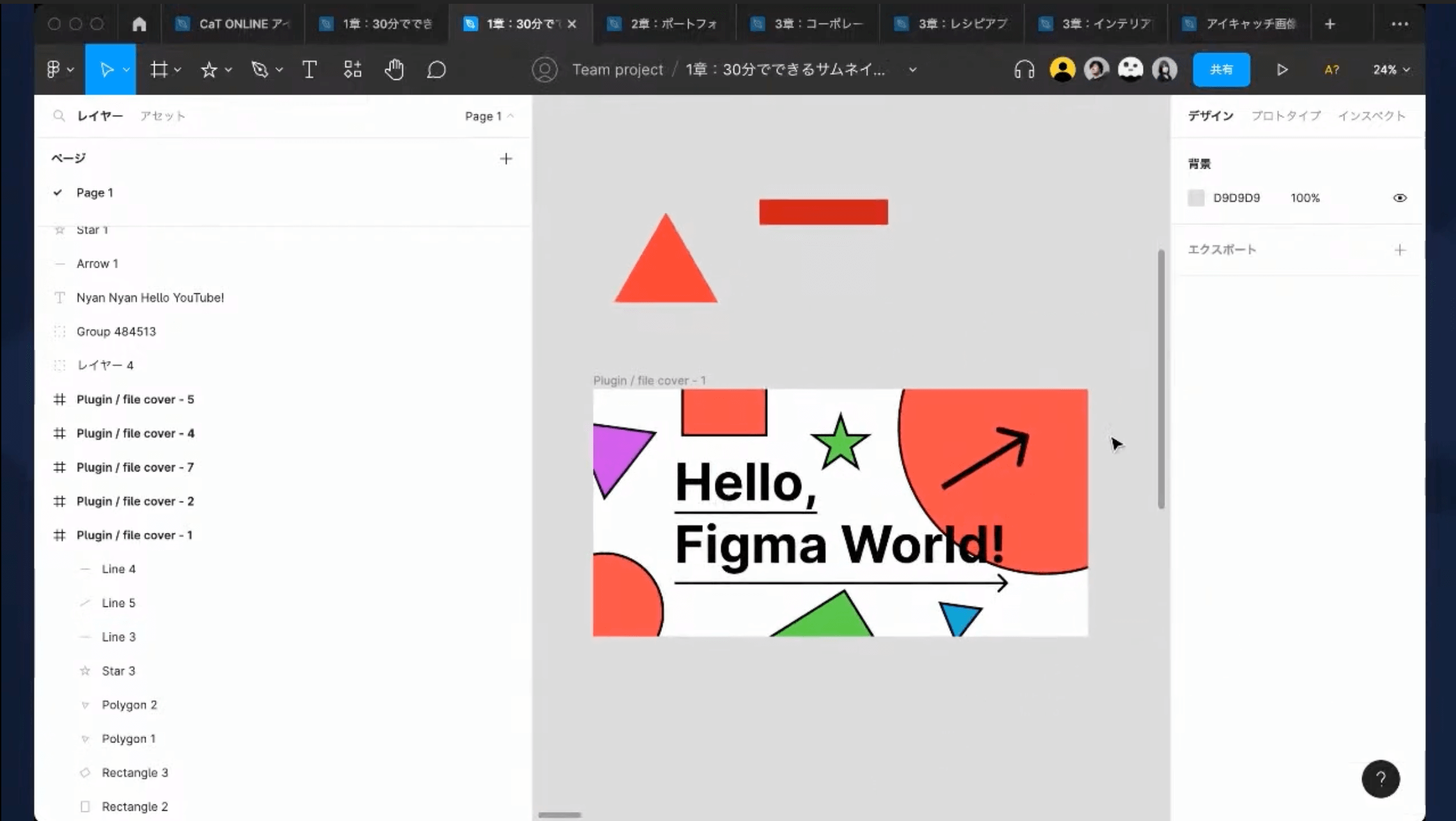1456x821 pixels.
Task: Open the missing fonts A? indicator
Action: coord(1331,69)
